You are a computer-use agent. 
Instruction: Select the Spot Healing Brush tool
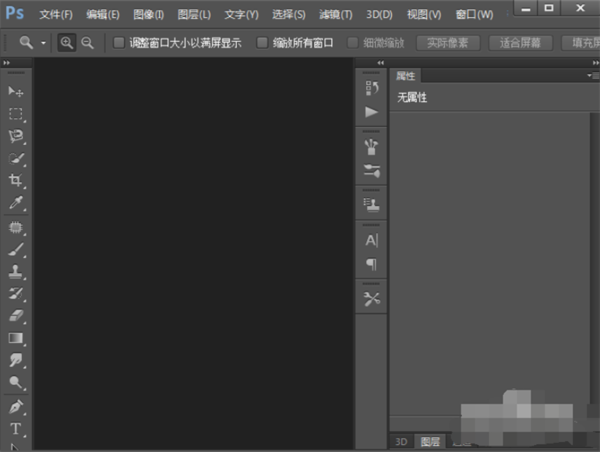16,227
